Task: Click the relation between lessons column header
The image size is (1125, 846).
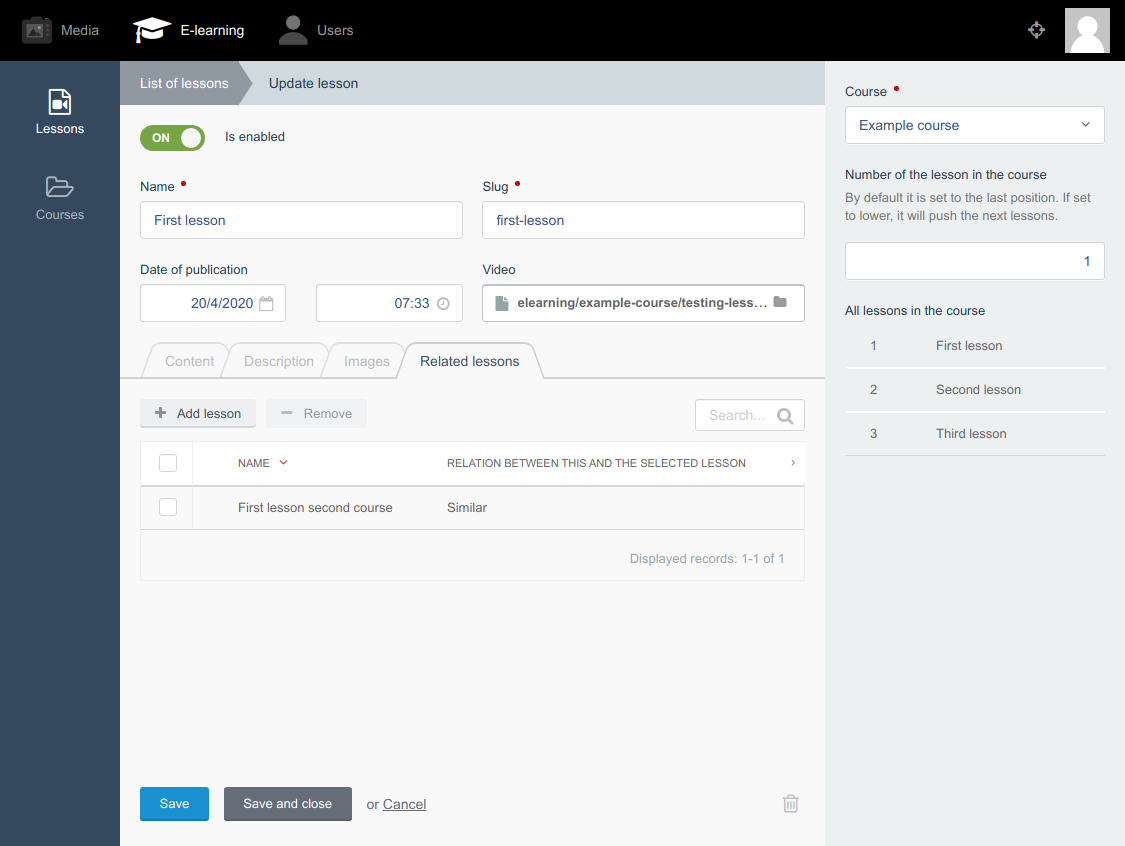Action: (x=596, y=463)
